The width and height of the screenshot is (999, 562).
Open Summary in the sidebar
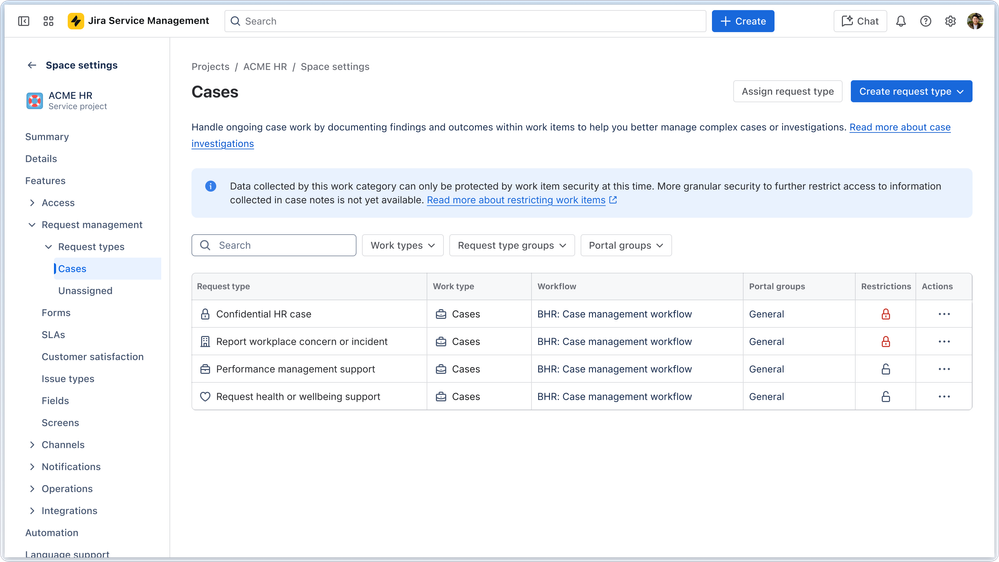[x=47, y=137]
